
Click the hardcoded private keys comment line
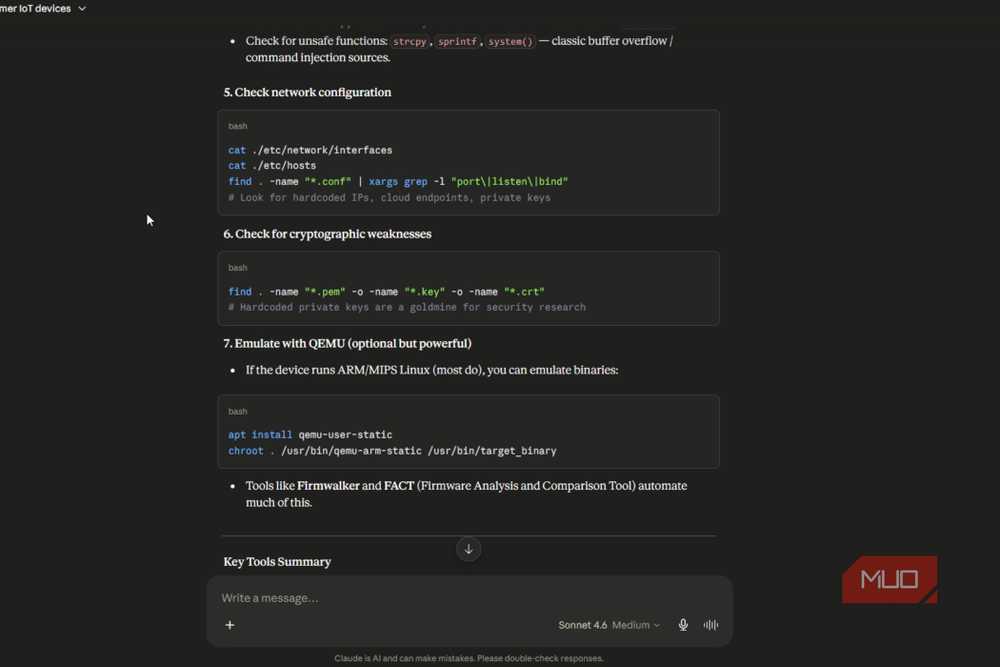pyautogui.click(x=406, y=307)
